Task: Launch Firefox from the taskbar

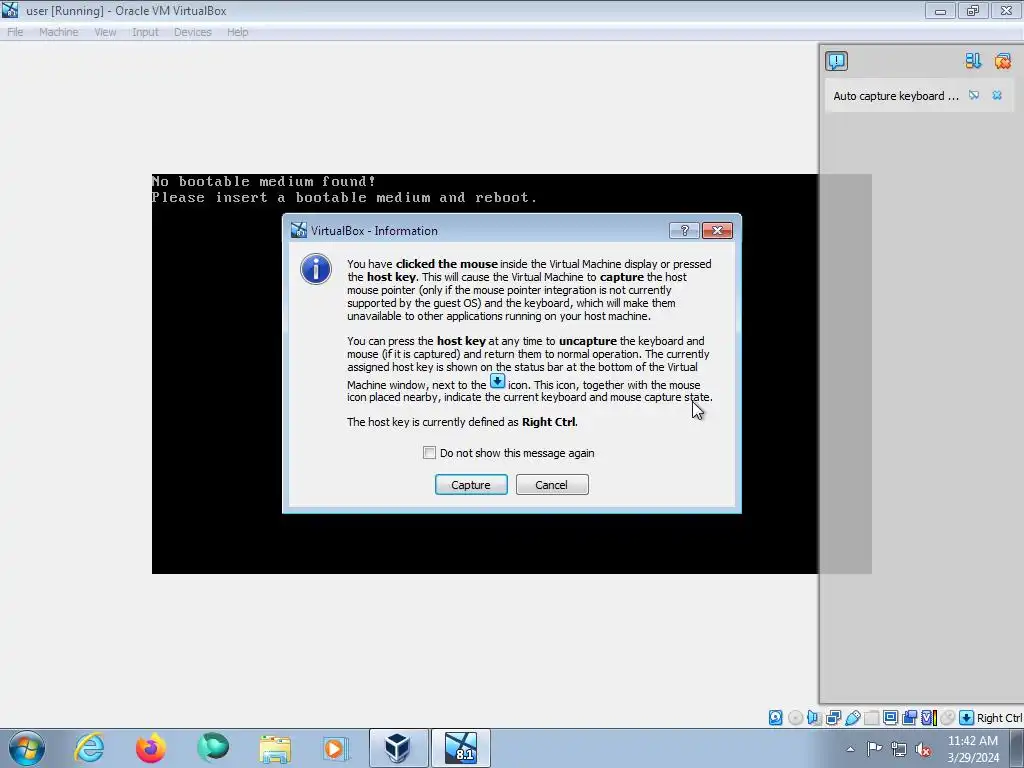Action: [x=151, y=748]
